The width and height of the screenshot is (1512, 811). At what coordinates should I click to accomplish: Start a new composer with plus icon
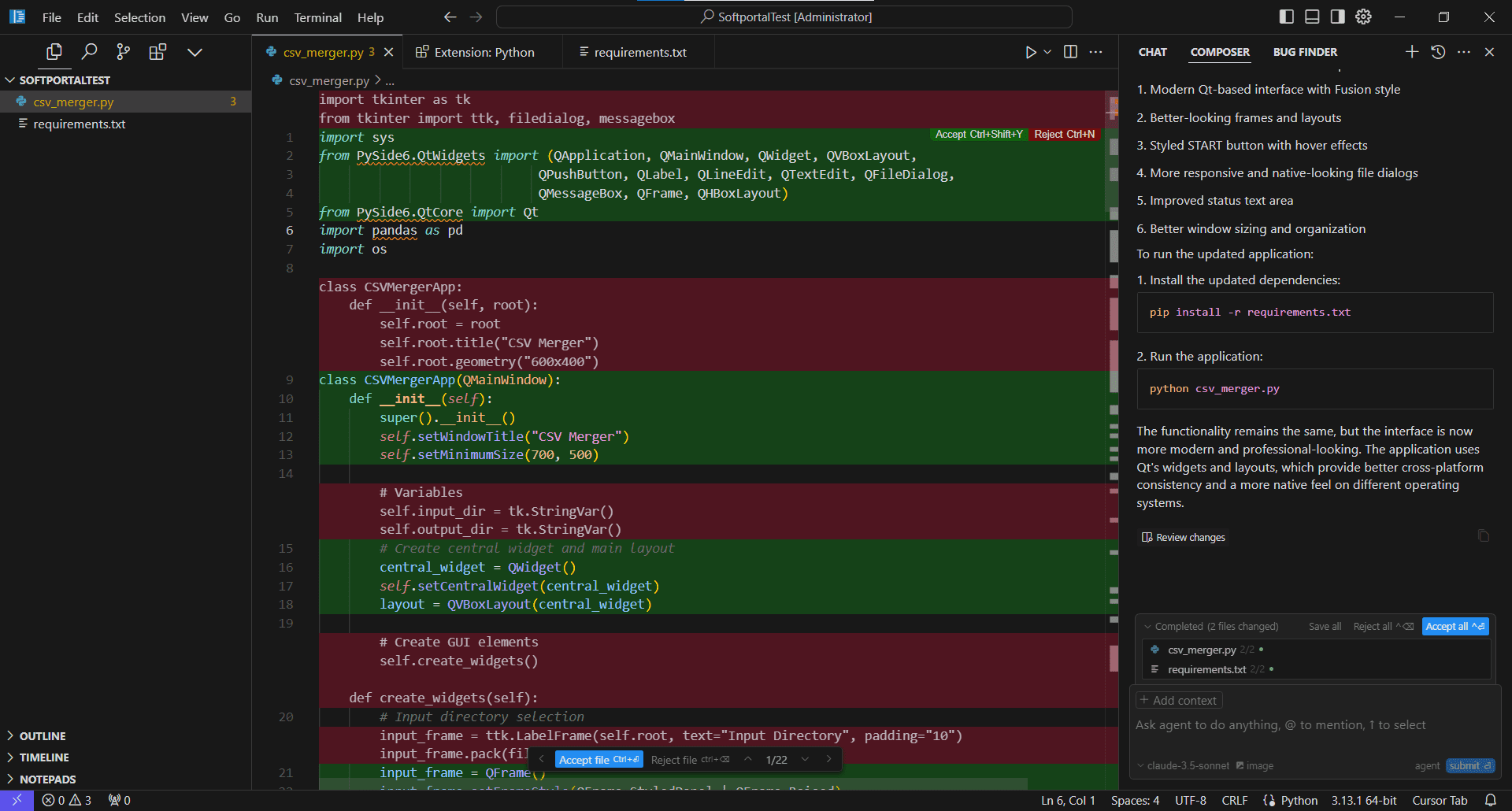click(1411, 52)
